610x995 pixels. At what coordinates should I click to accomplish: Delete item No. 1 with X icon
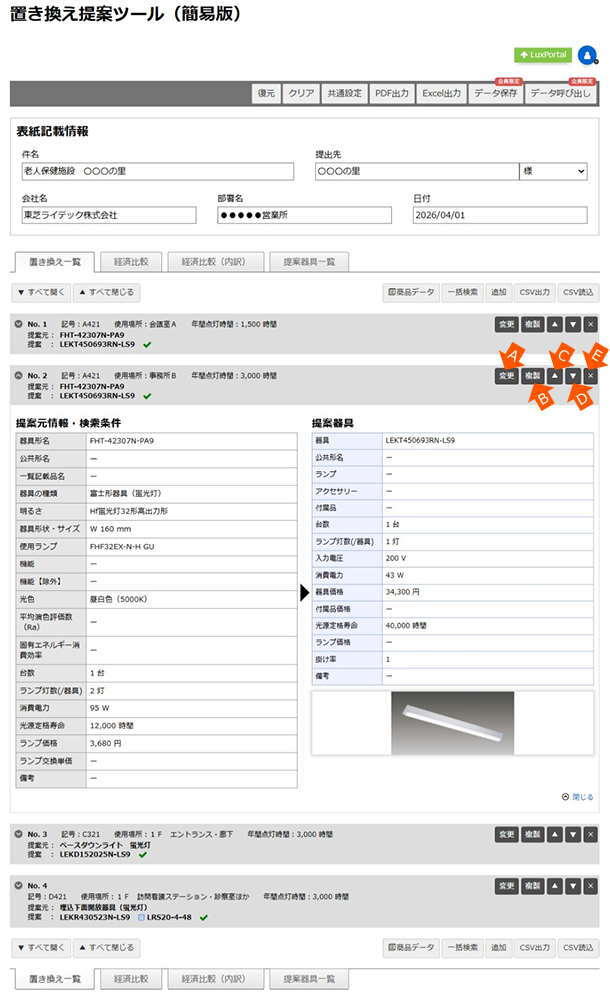coord(590,325)
